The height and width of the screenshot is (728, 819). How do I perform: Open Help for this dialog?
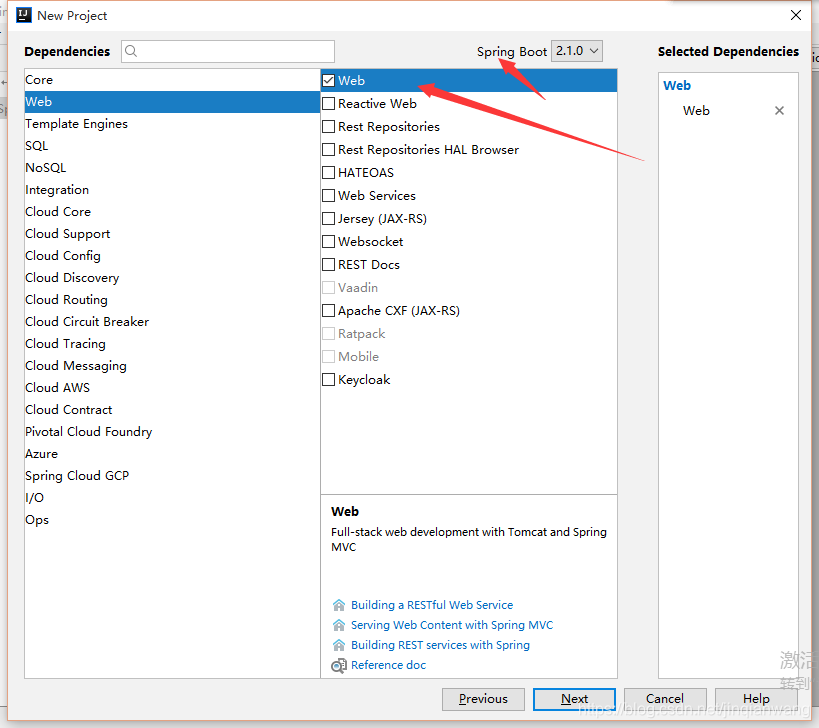(756, 699)
